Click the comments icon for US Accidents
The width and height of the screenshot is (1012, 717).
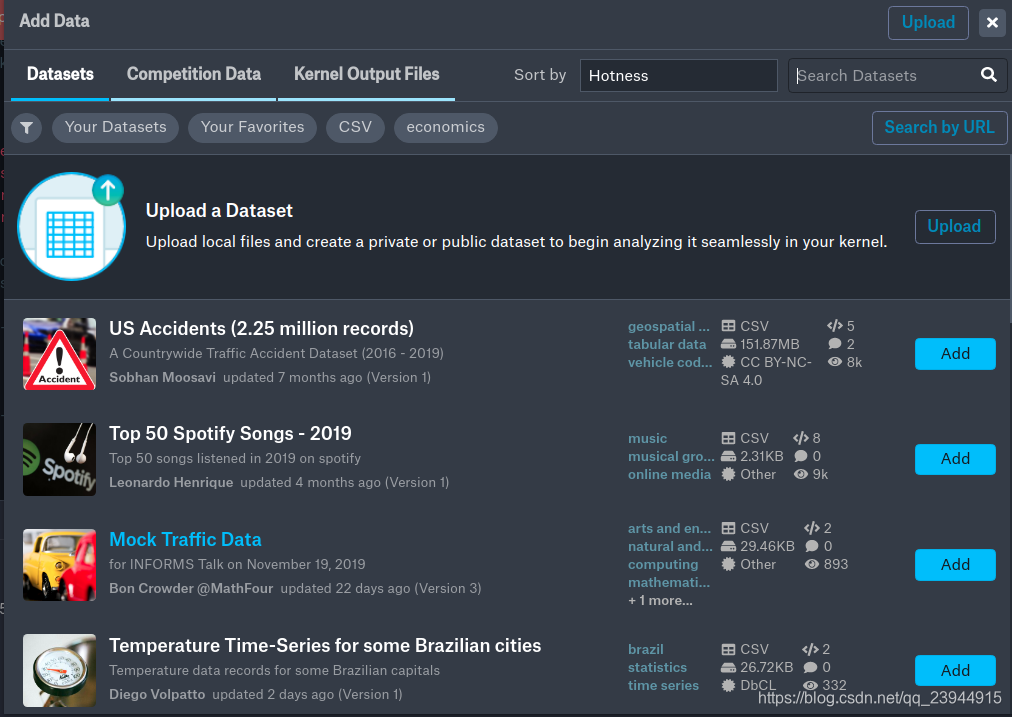point(835,344)
